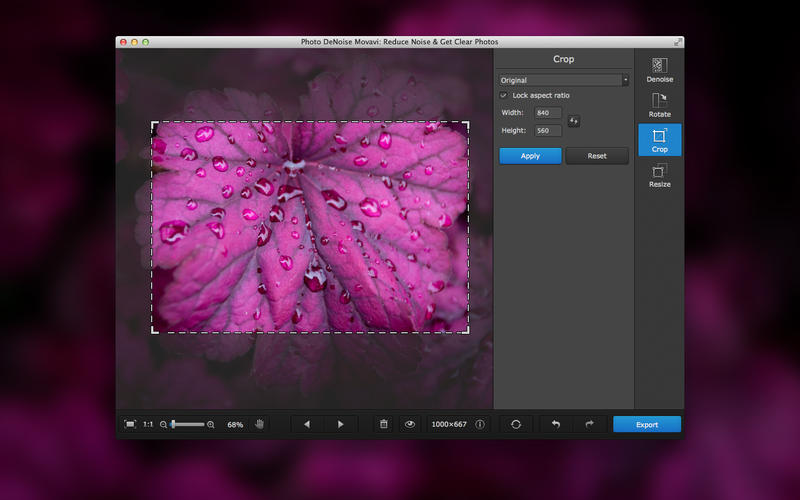The height and width of the screenshot is (500, 800).
Task: Click the bottom-right crop corner handle
Action: [466, 331]
